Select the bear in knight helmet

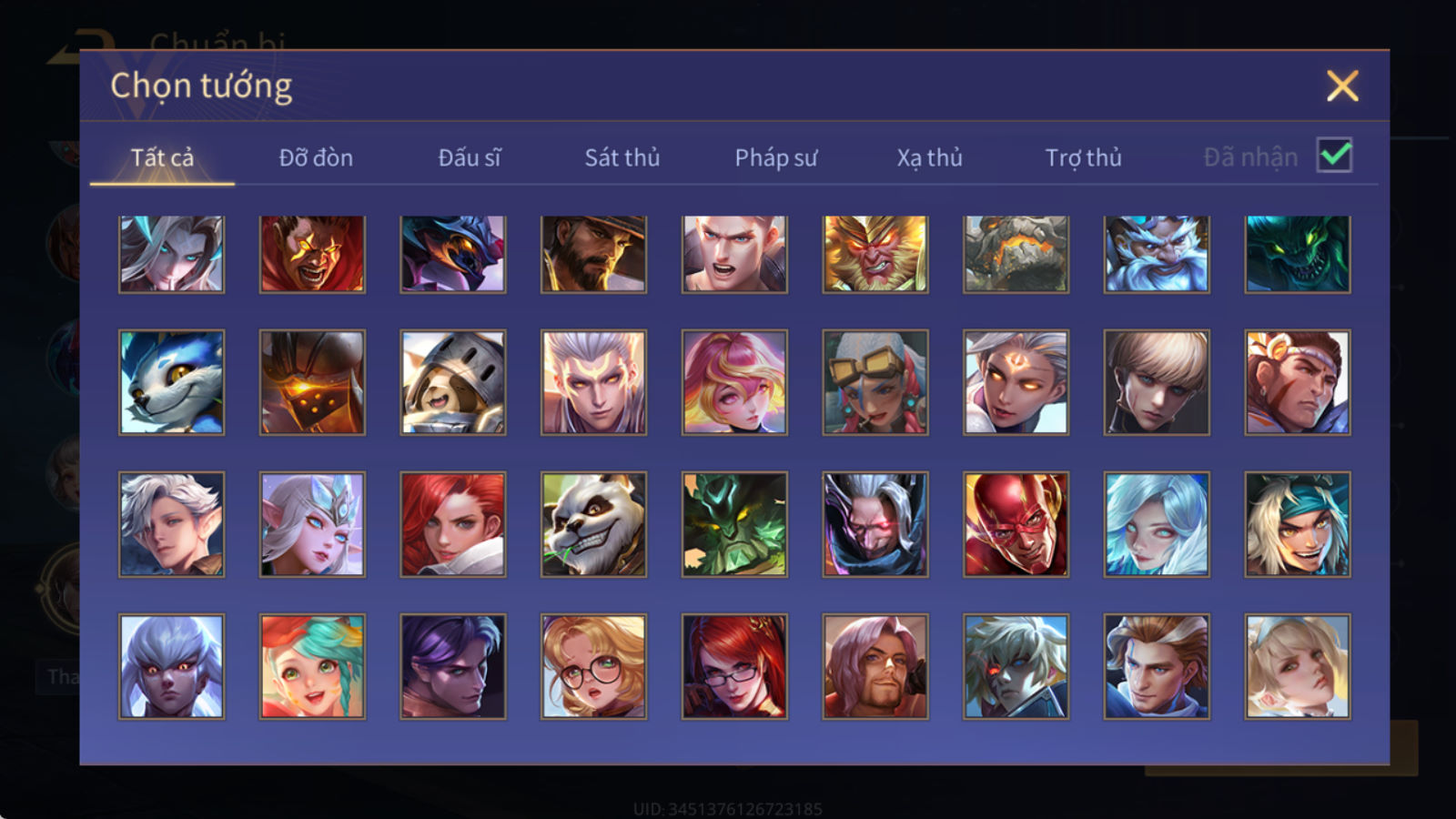coord(453,382)
